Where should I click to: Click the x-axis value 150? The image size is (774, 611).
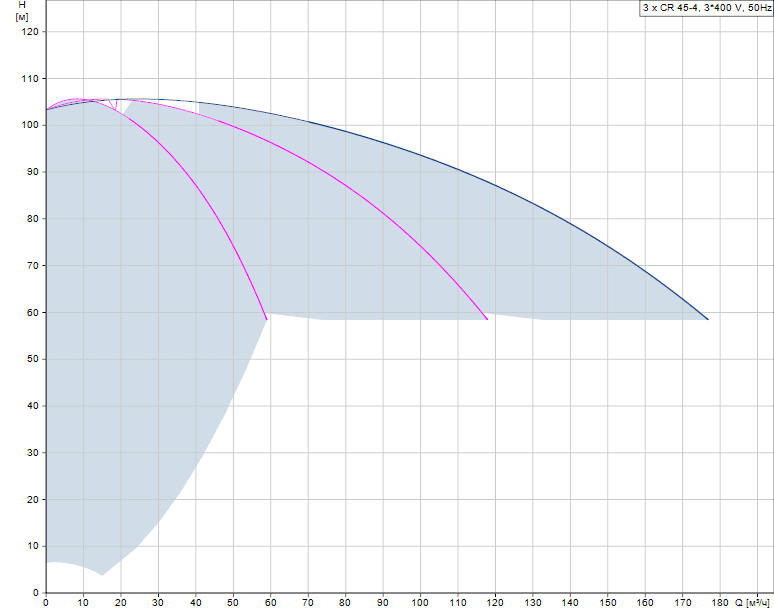point(608,603)
